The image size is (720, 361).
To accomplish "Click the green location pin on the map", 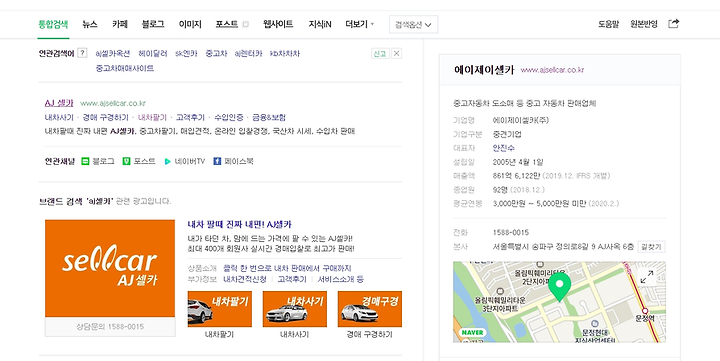I will point(559,287).
